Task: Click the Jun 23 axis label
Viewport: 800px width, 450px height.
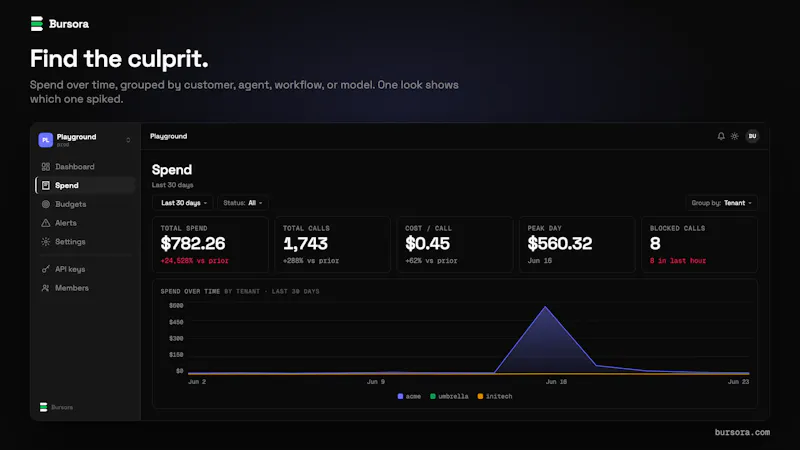Action: click(x=738, y=382)
